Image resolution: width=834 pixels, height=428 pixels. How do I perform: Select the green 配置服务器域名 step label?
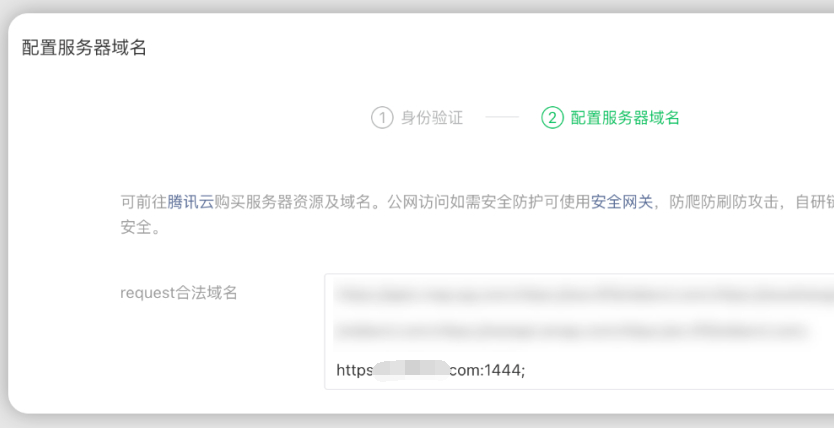point(625,118)
